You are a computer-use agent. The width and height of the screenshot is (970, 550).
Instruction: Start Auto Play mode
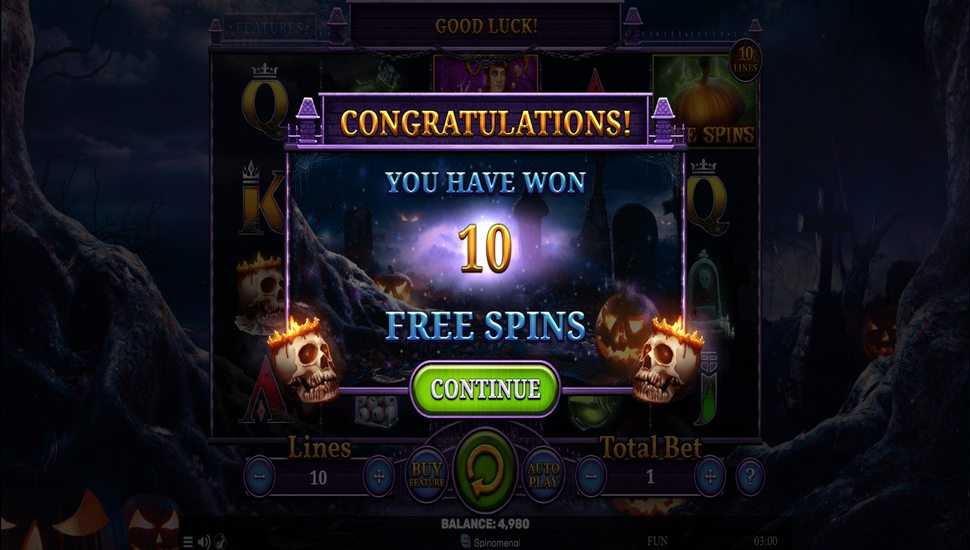pyautogui.click(x=543, y=475)
